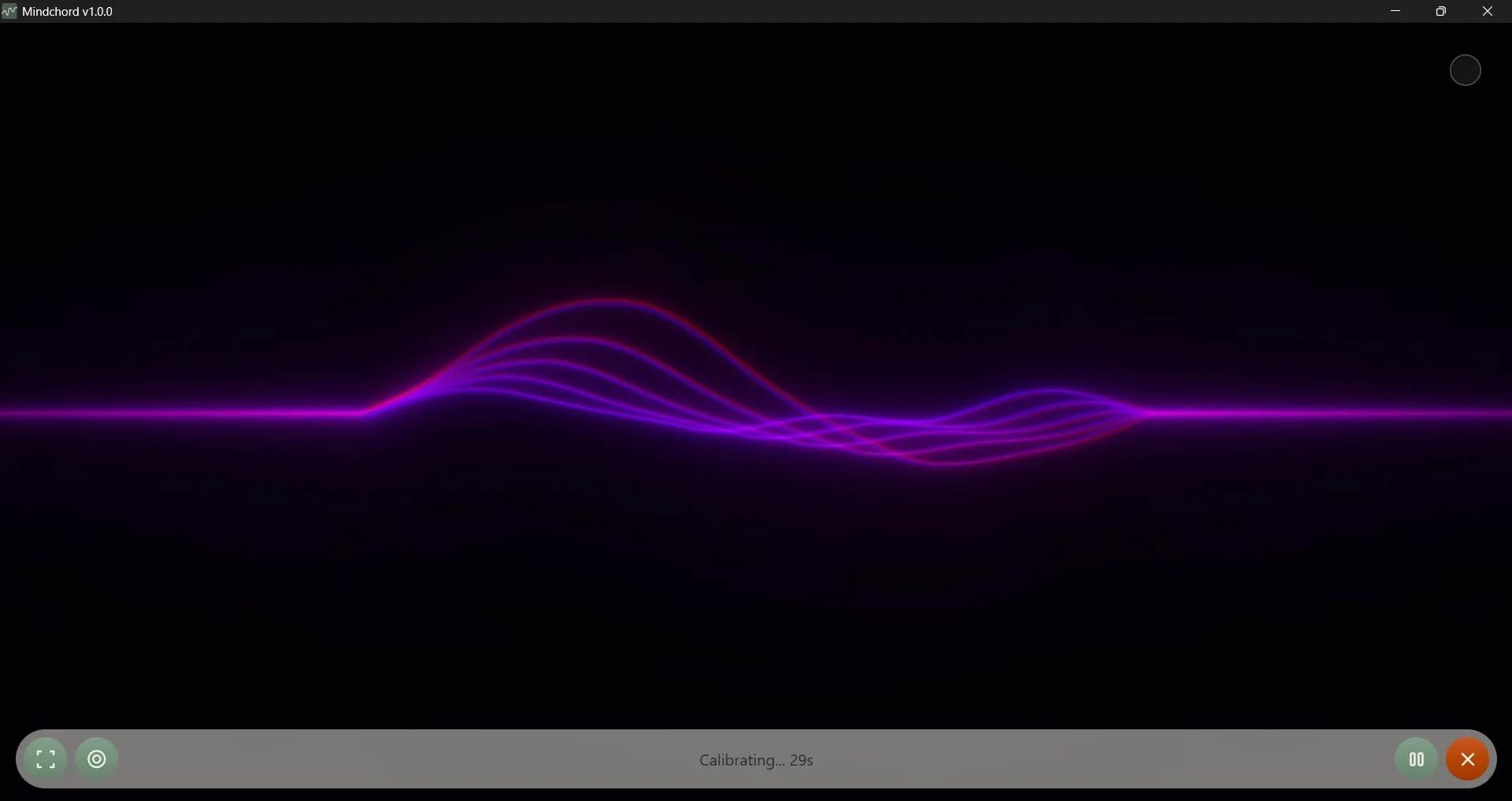Screen dimensions: 1512x801
Task: Click the Calibrating... 29s status text
Action: tap(756, 760)
